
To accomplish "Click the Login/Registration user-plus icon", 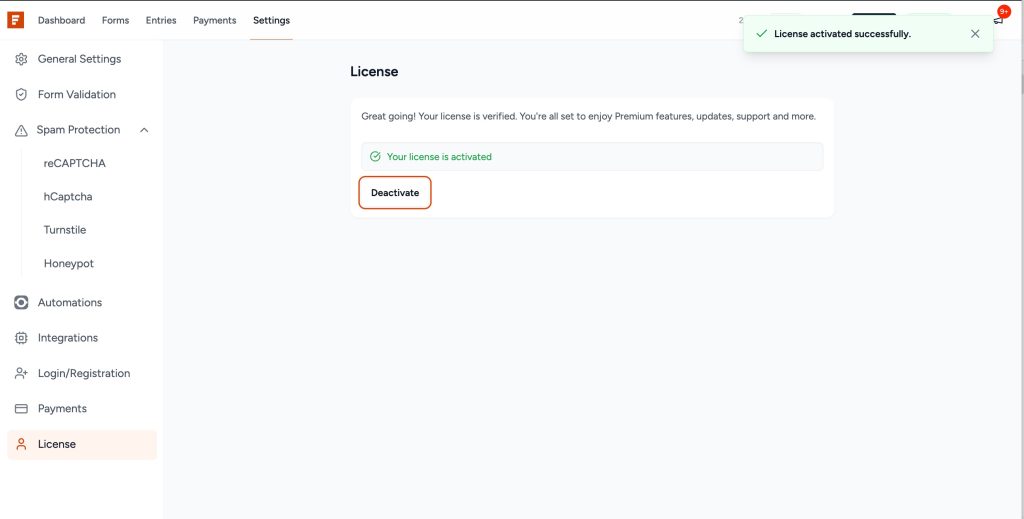I will pos(21,373).
